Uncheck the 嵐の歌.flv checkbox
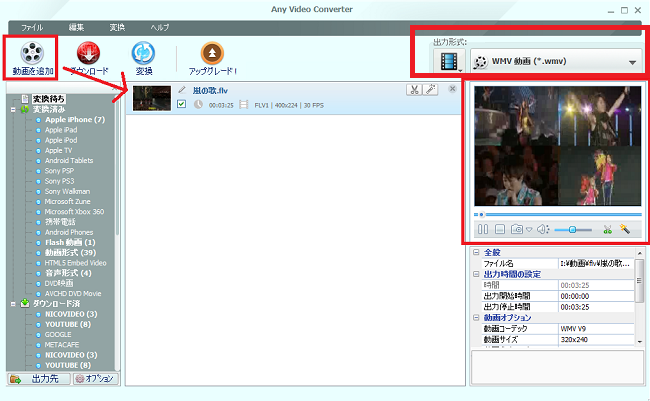This screenshot has width=650, height=401. [181, 104]
